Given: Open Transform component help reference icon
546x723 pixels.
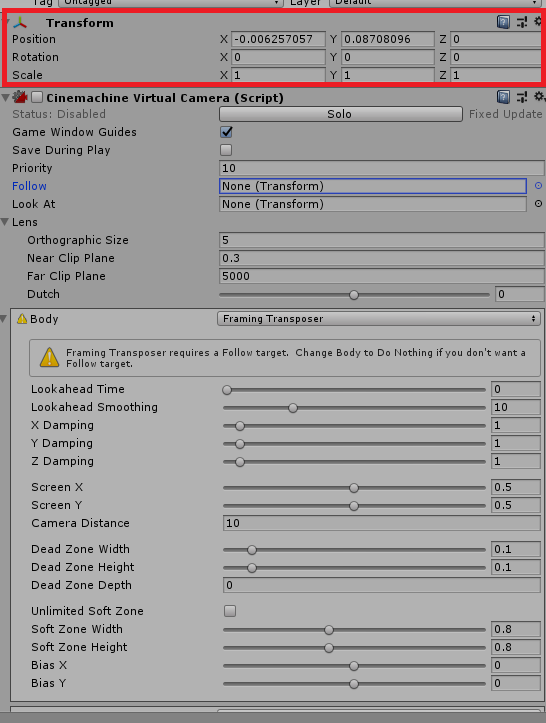Looking at the screenshot, I should pyautogui.click(x=503, y=22).
